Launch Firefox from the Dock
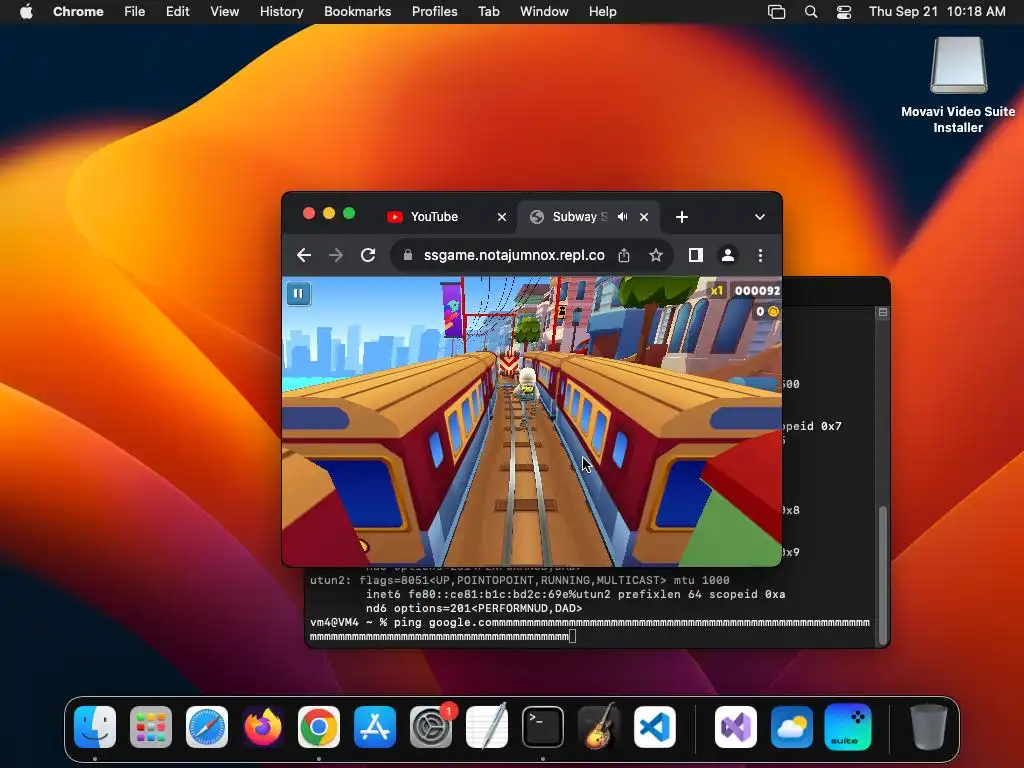Viewport: 1024px width, 768px height. click(x=263, y=727)
